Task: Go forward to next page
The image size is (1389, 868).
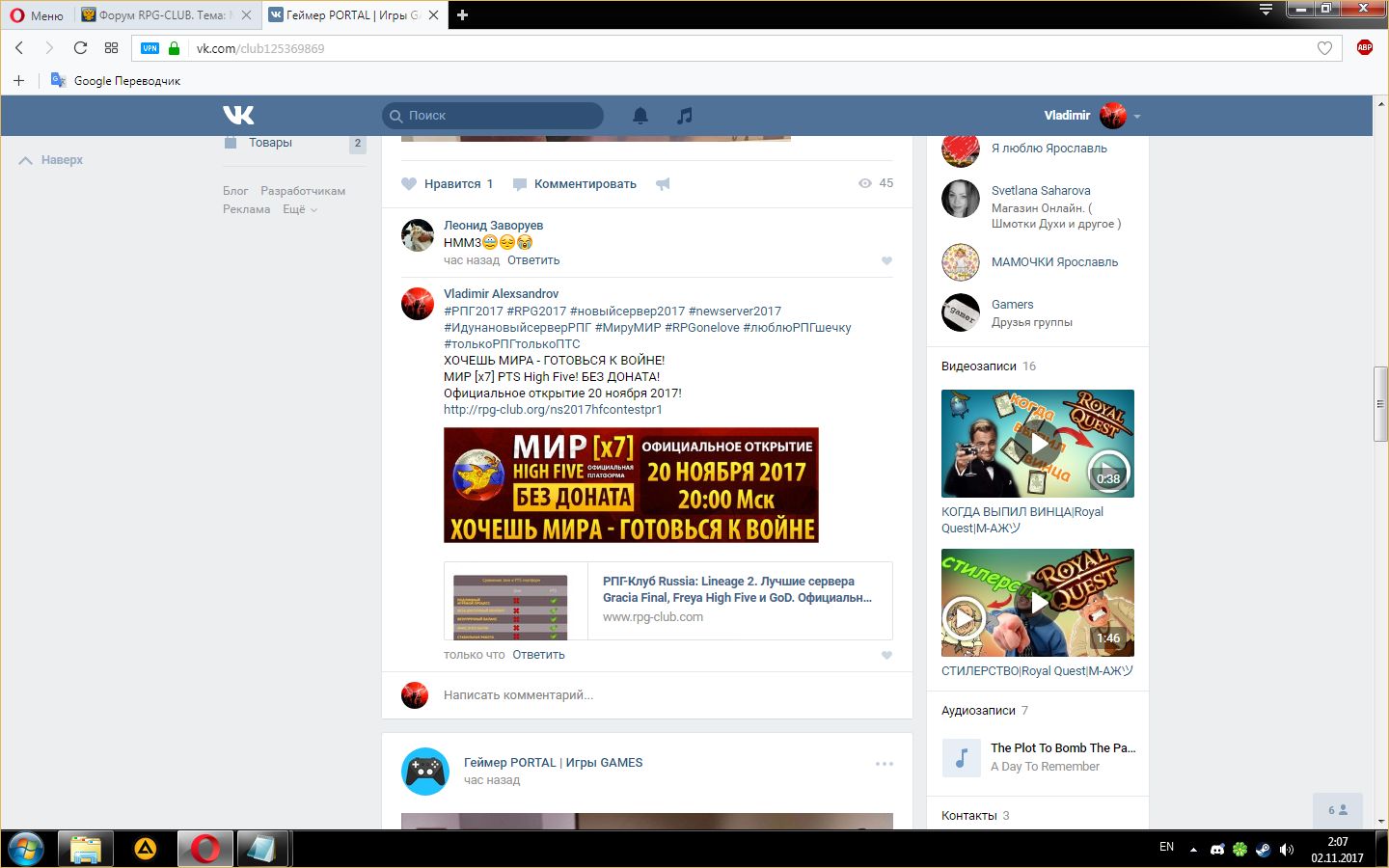Action: 49,48
